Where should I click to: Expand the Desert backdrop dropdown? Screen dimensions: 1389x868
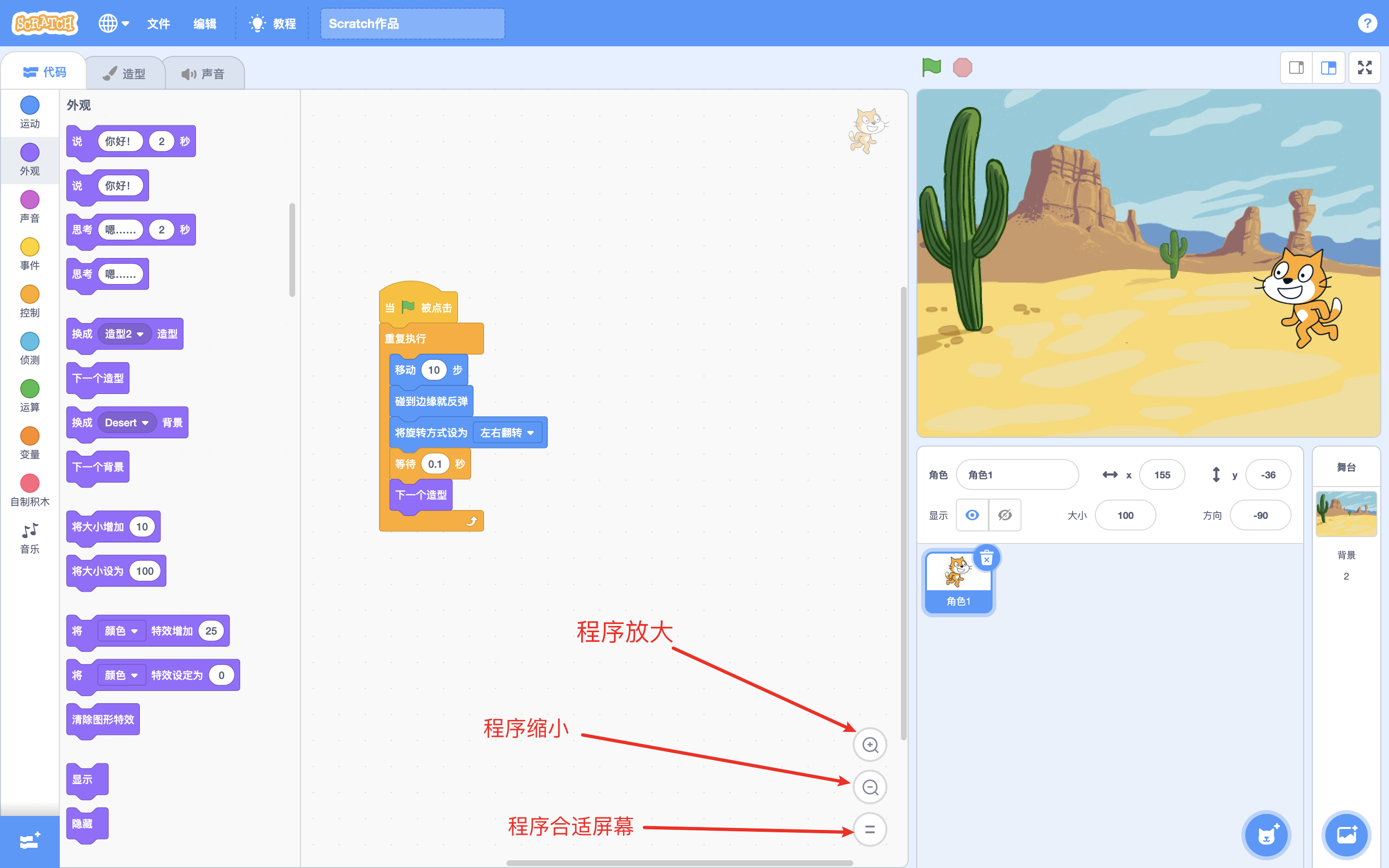coord(127,422)
